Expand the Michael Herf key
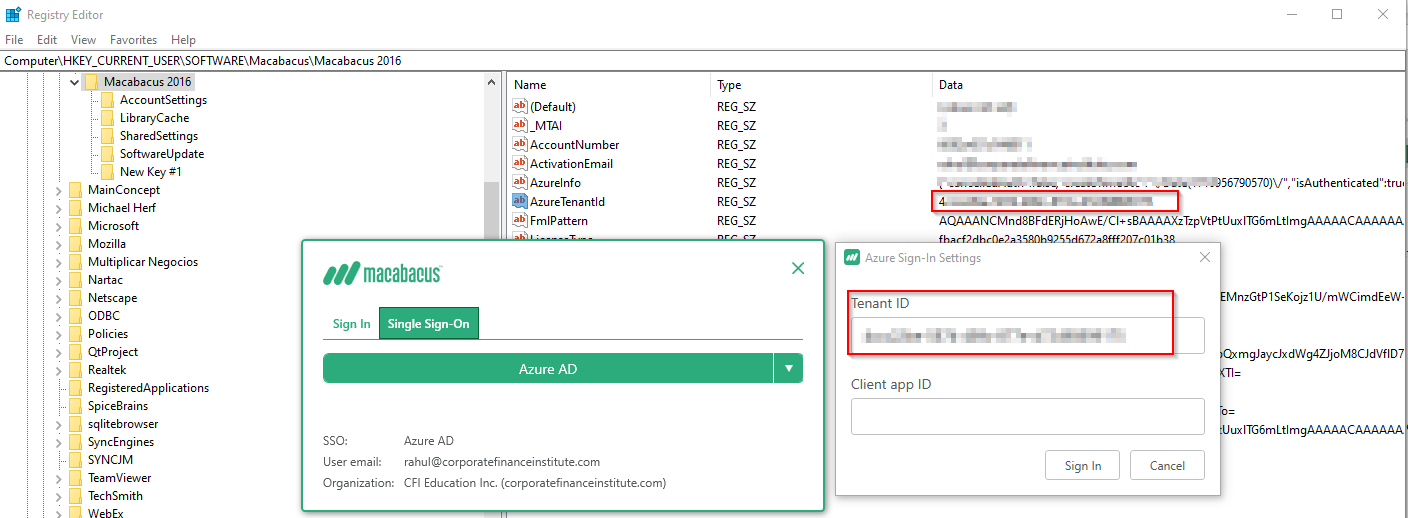The image size is (1408, 518). [59, 208]
